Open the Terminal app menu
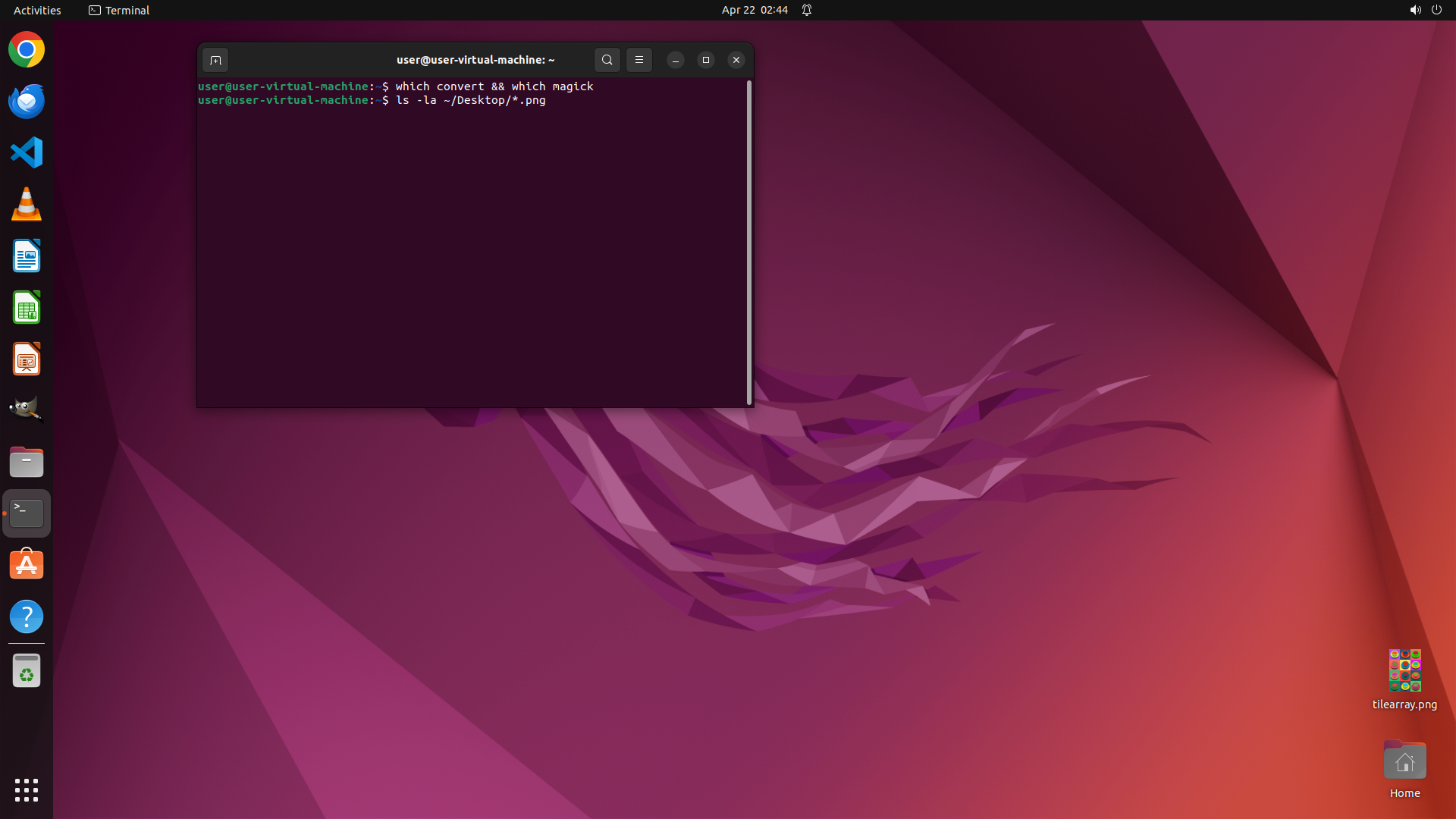The image size is (1456, 819). [x=119, y=10]
